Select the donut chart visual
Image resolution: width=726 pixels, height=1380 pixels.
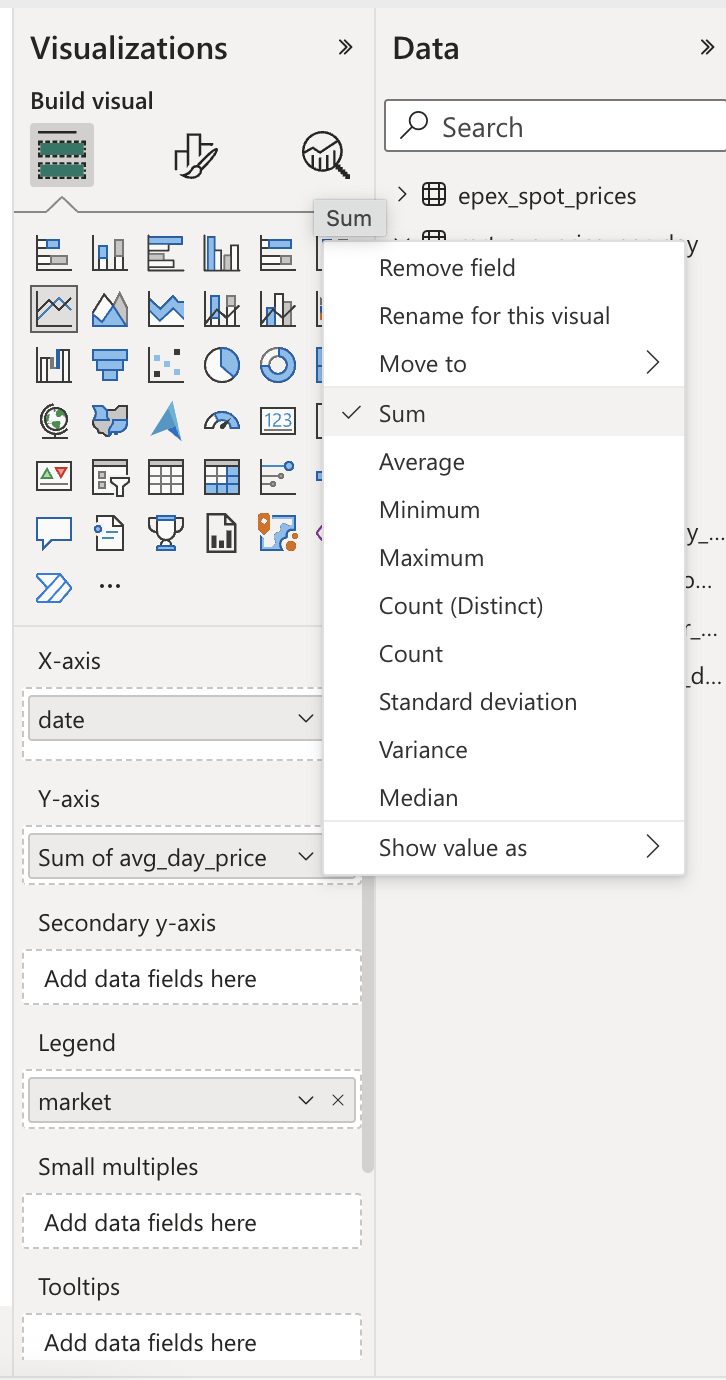[278, 365]
